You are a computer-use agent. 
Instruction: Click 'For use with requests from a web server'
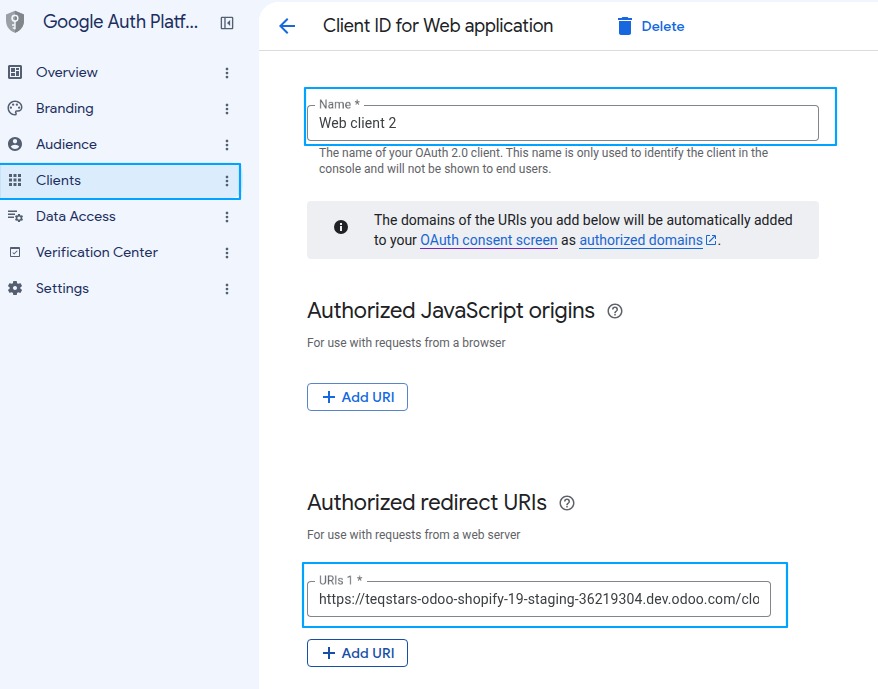(x=413, y=534)
